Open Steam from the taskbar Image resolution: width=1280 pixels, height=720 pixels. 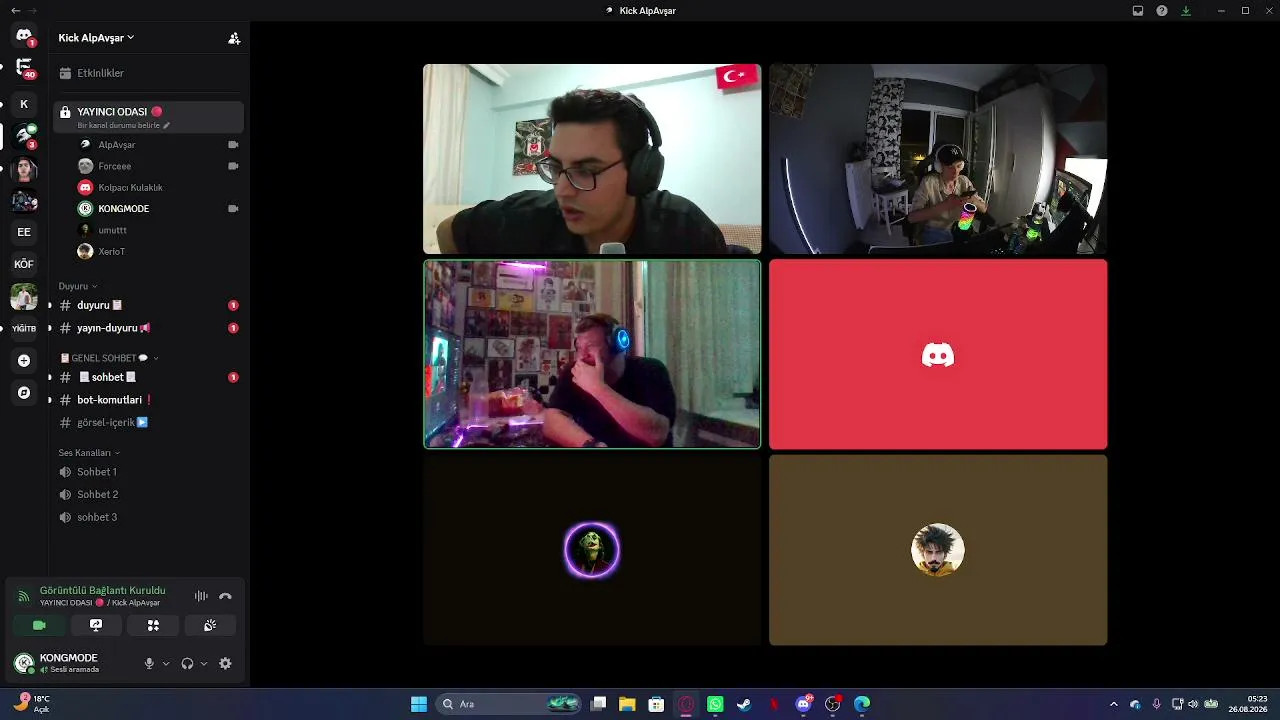point(744,704)
